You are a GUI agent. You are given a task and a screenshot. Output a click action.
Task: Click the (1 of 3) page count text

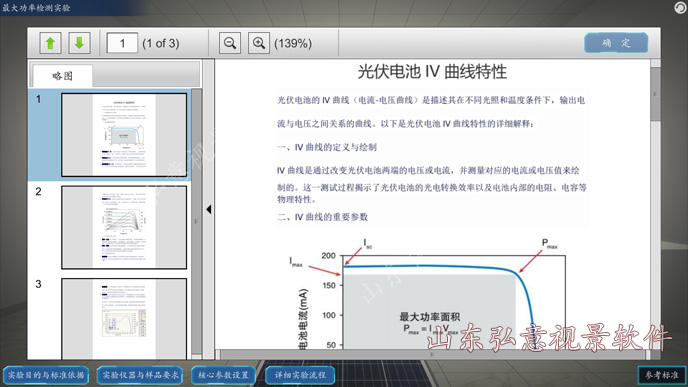(x=161, y=43)
